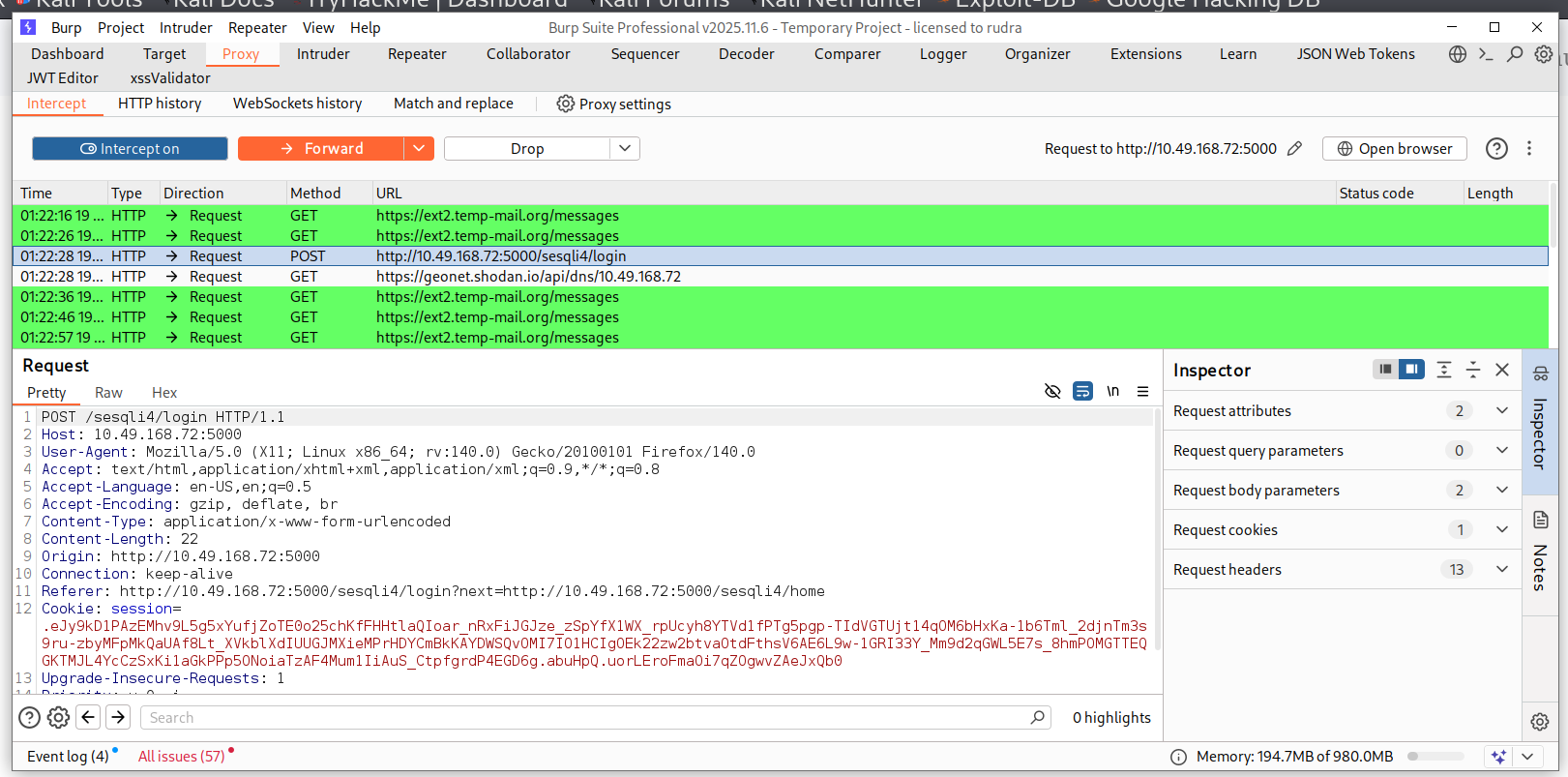
Task: Click the Inspector expand all sections icon
Action: 1444,369
